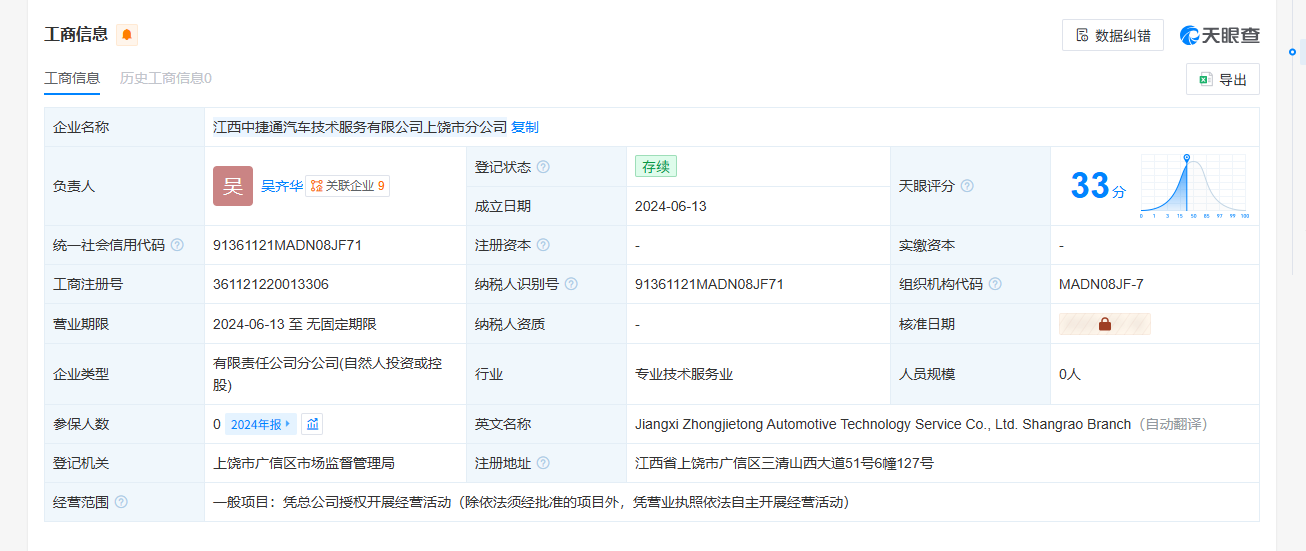Viewport: 1306px width, 551px height.
Task: Click the help icon next to 注册资本
Action: coord(543,245)
